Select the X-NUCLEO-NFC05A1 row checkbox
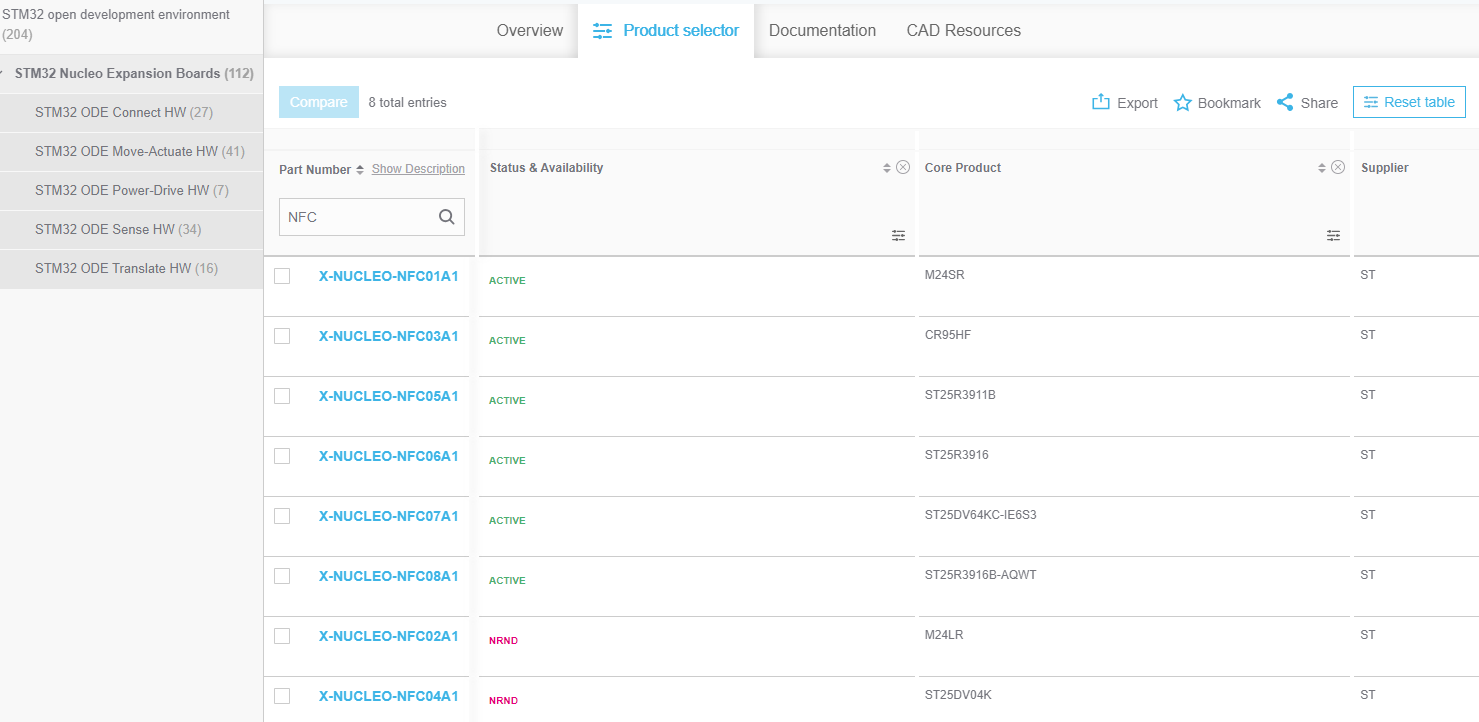 point(282,396)
